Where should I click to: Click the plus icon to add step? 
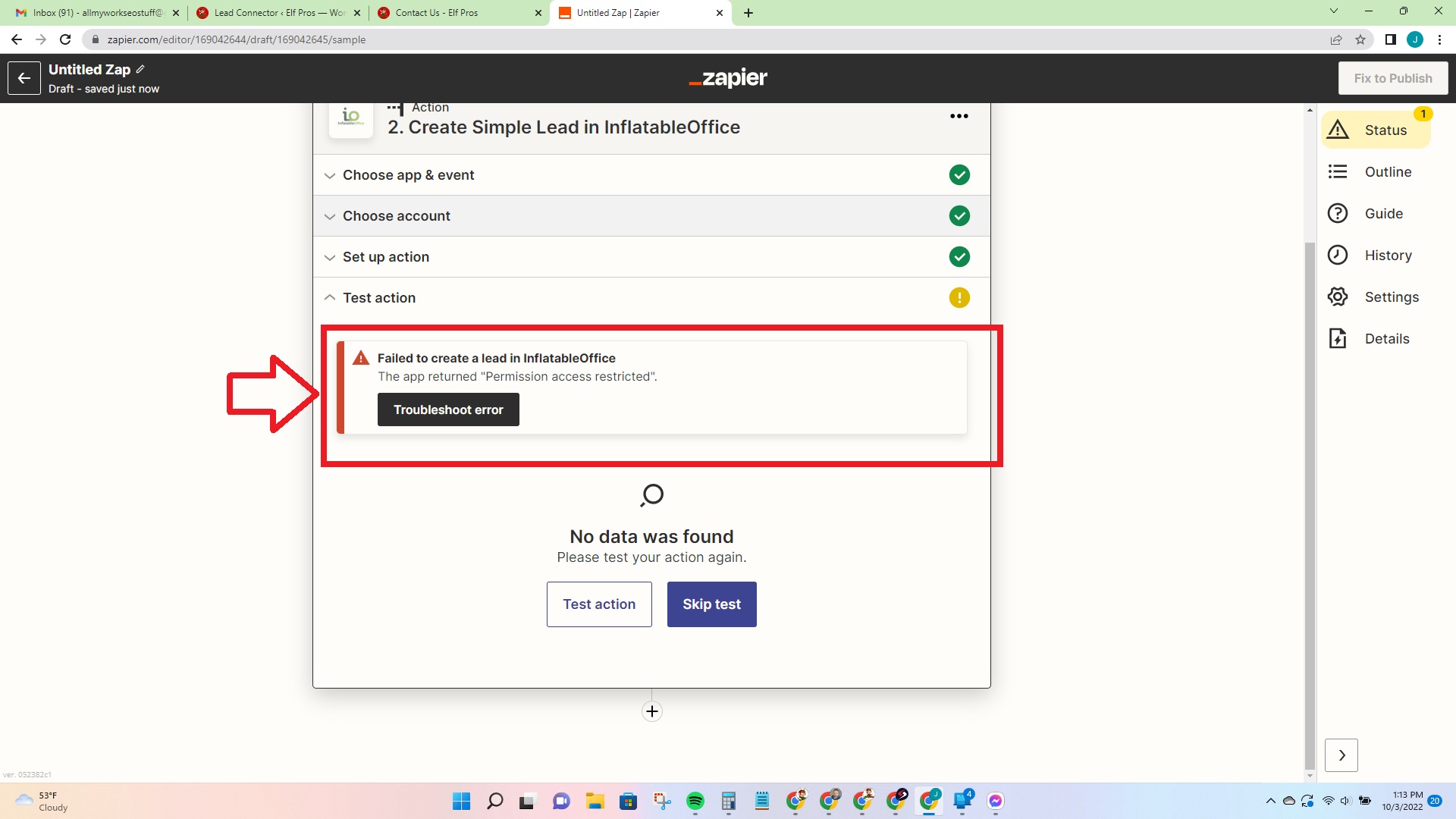tap(651, 711)
